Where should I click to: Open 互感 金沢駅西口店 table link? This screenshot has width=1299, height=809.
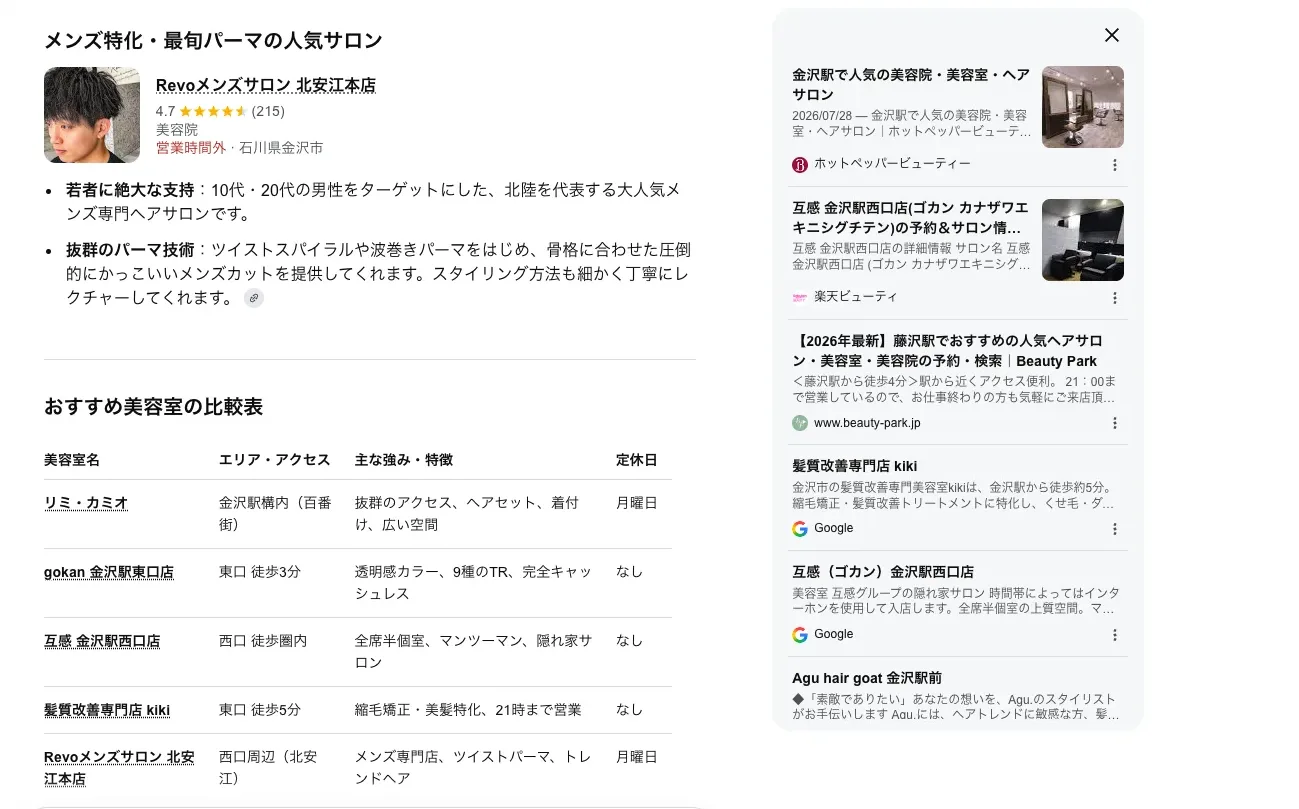(x=102, y=641)
